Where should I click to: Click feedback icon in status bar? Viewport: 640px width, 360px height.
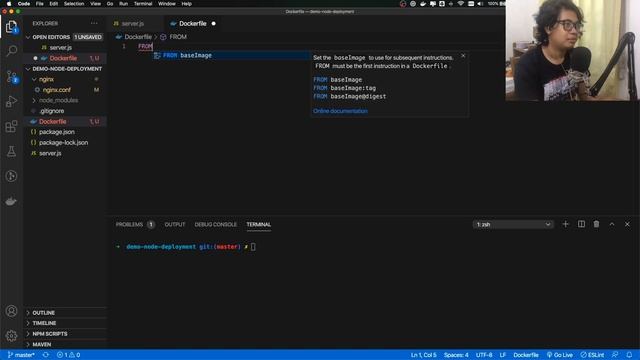click(x=615, y=355)
